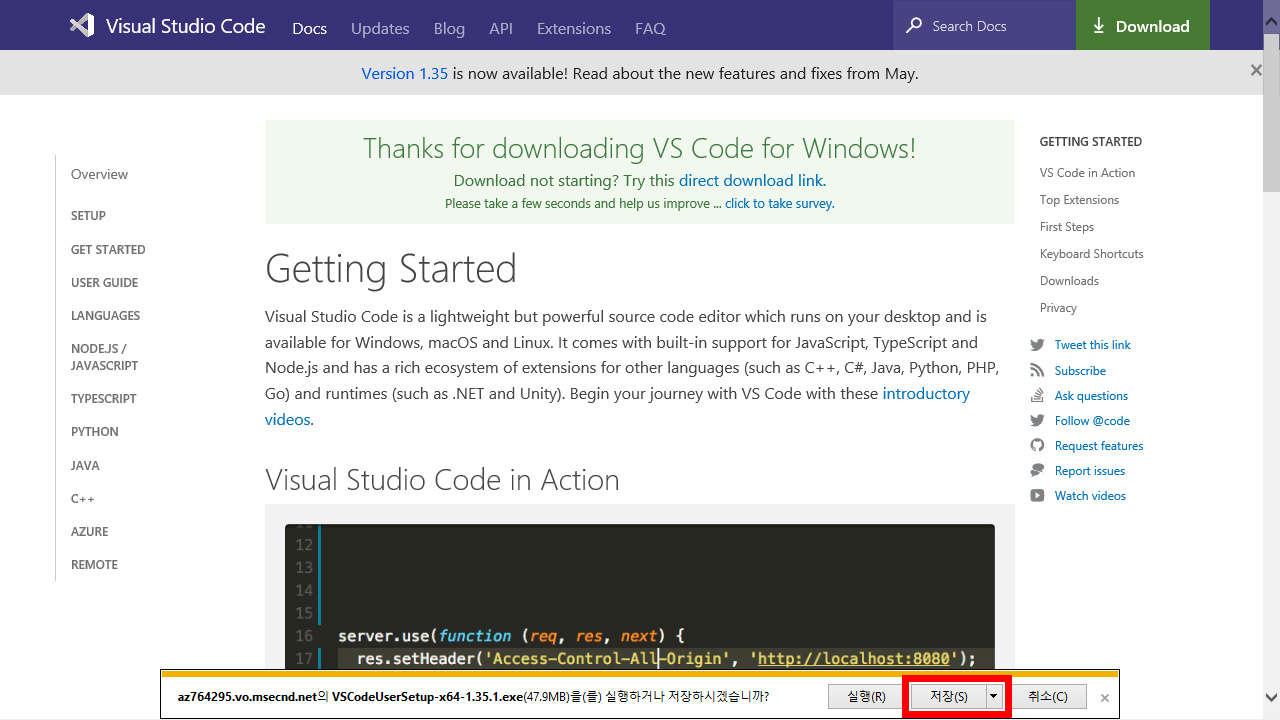Click the Follow @code link
This screenshot has width=1280, height=720.
click(1092, 421)
